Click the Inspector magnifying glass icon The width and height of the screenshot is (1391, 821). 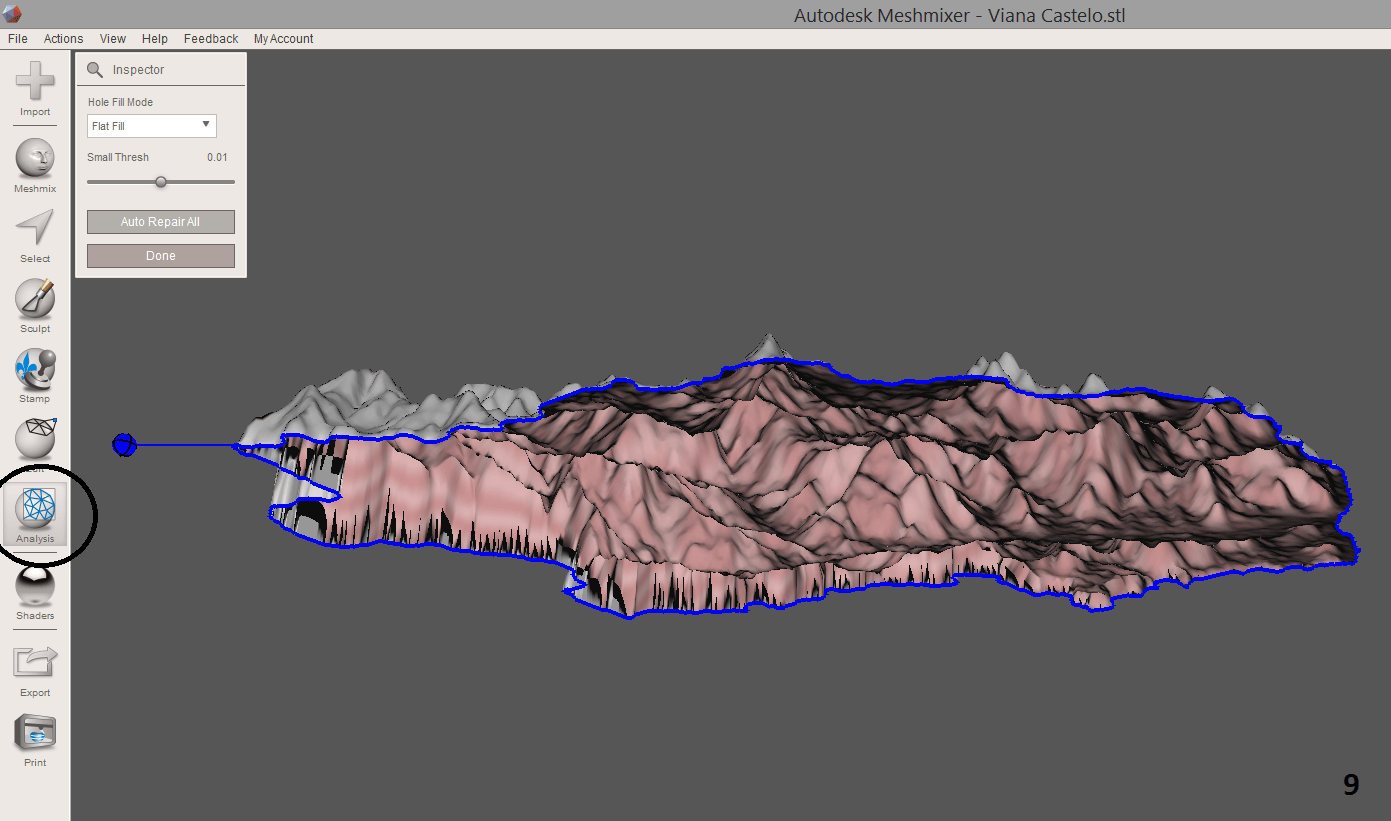click(95, 69)
